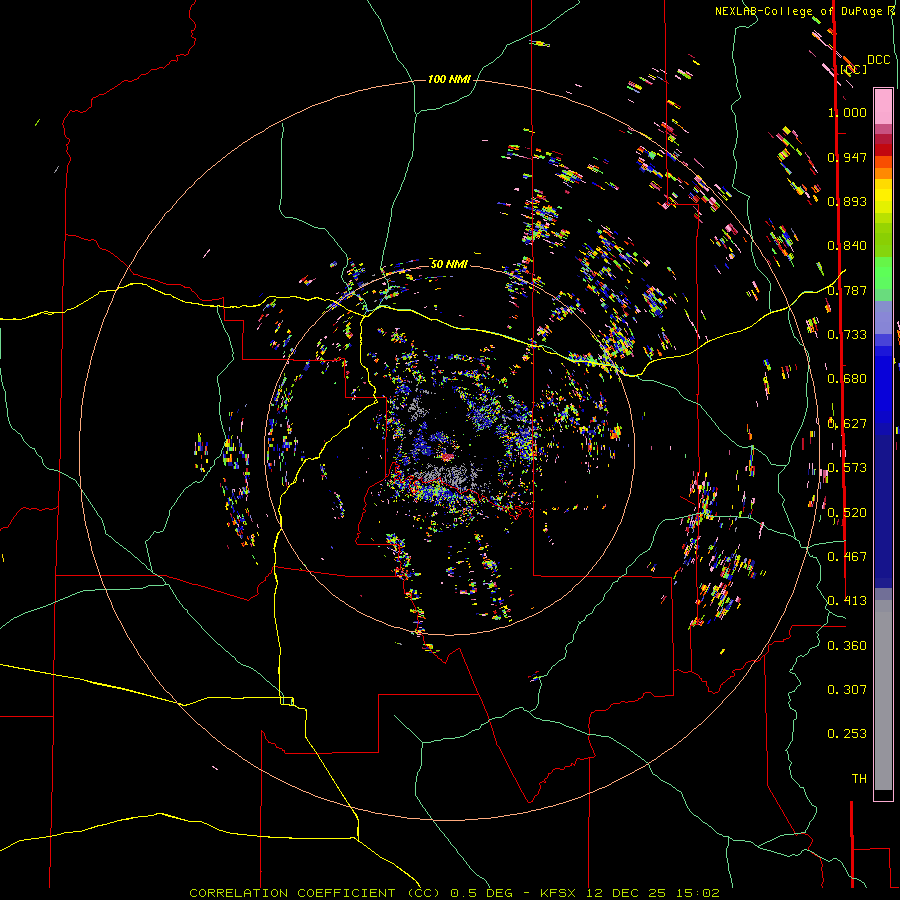
Task: Click the 0.627 color scale value
Action: click(x=847, y=424)
